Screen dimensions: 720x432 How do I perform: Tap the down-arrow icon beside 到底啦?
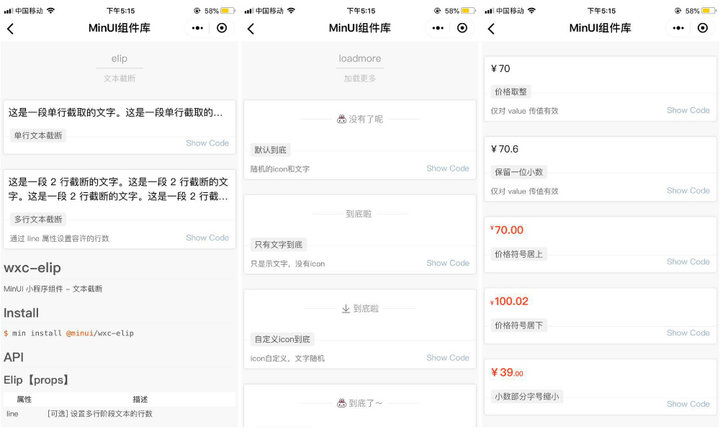pyautogui.click(x=346, y=309)
